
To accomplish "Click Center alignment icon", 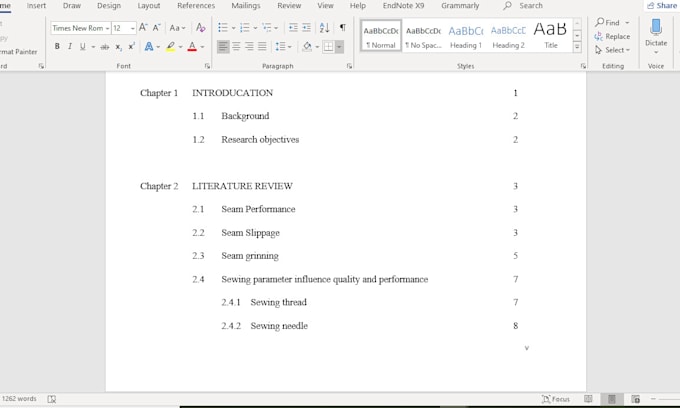I will pyautogui.click(x=236, y=46).
